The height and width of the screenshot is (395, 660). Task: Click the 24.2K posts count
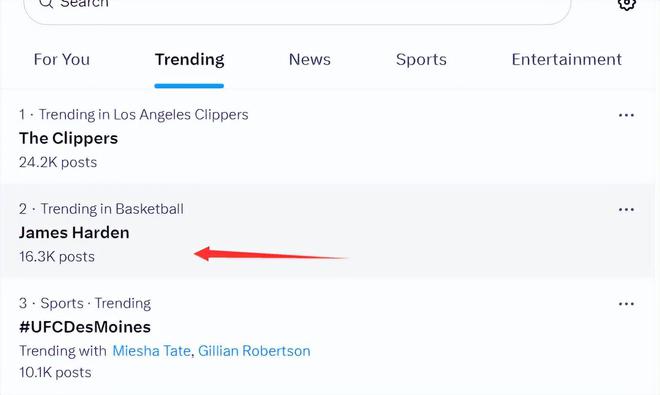tap(58, 163)
